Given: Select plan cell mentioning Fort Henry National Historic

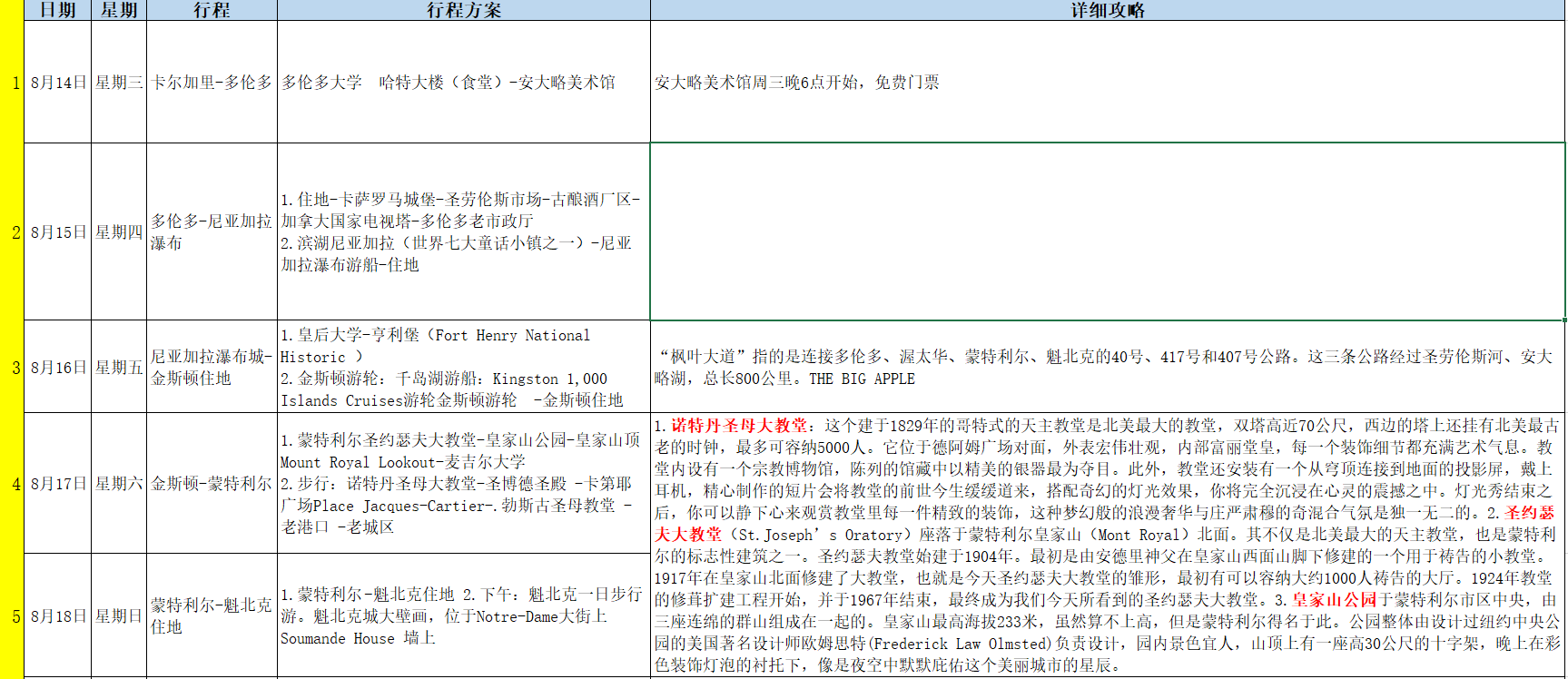Looking at the screenshot, I should [x=464, y=367].
